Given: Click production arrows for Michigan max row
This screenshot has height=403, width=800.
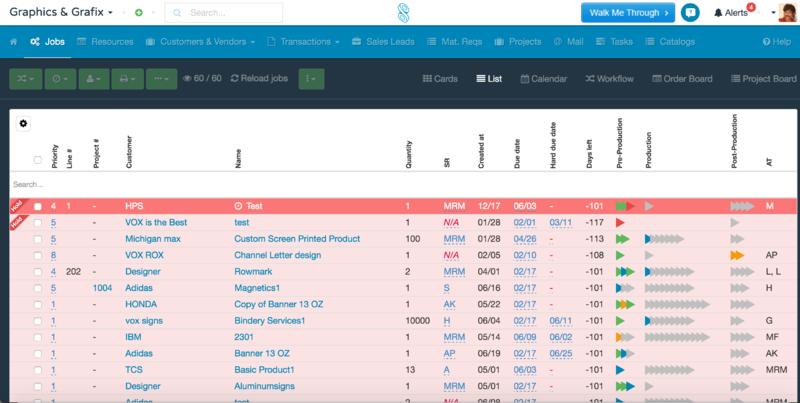Looking at the screenshot, I should 664,239.
